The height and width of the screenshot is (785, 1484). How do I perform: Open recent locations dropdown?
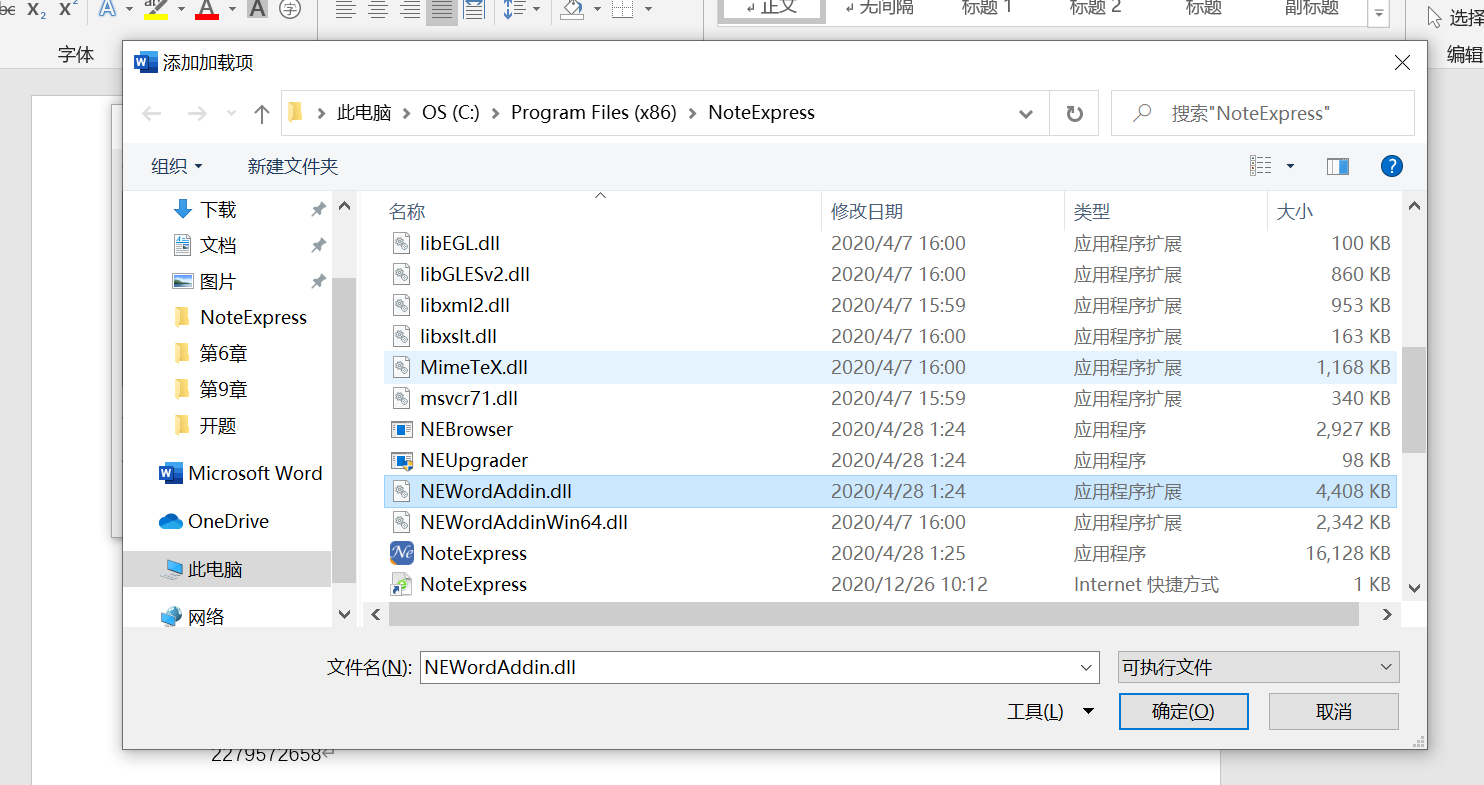(x=232, y=114)
